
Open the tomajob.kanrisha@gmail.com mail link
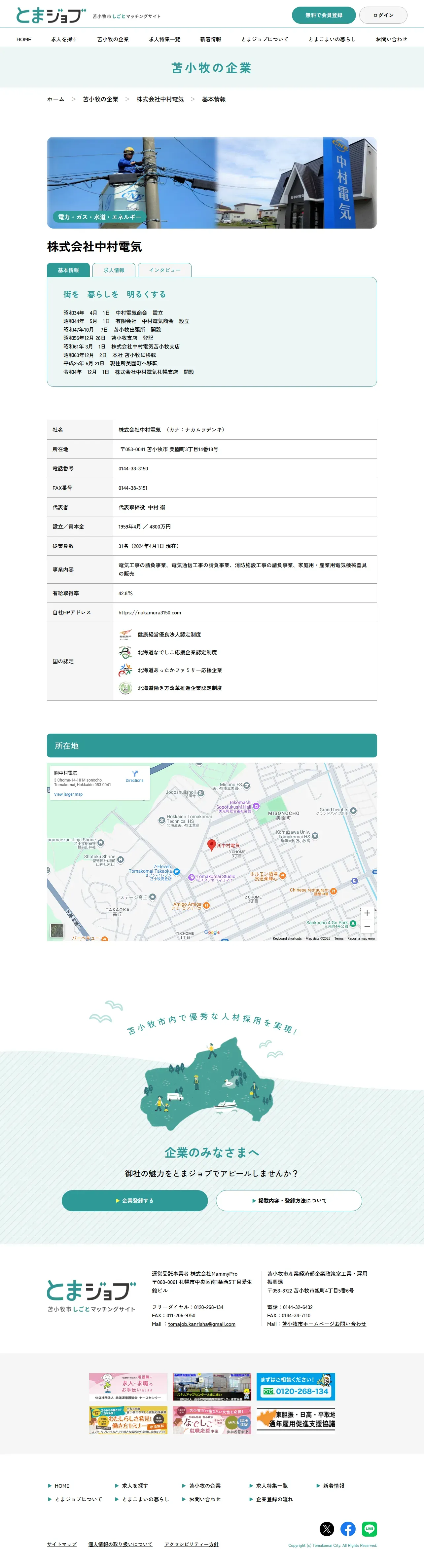(x=201, y=1324)
